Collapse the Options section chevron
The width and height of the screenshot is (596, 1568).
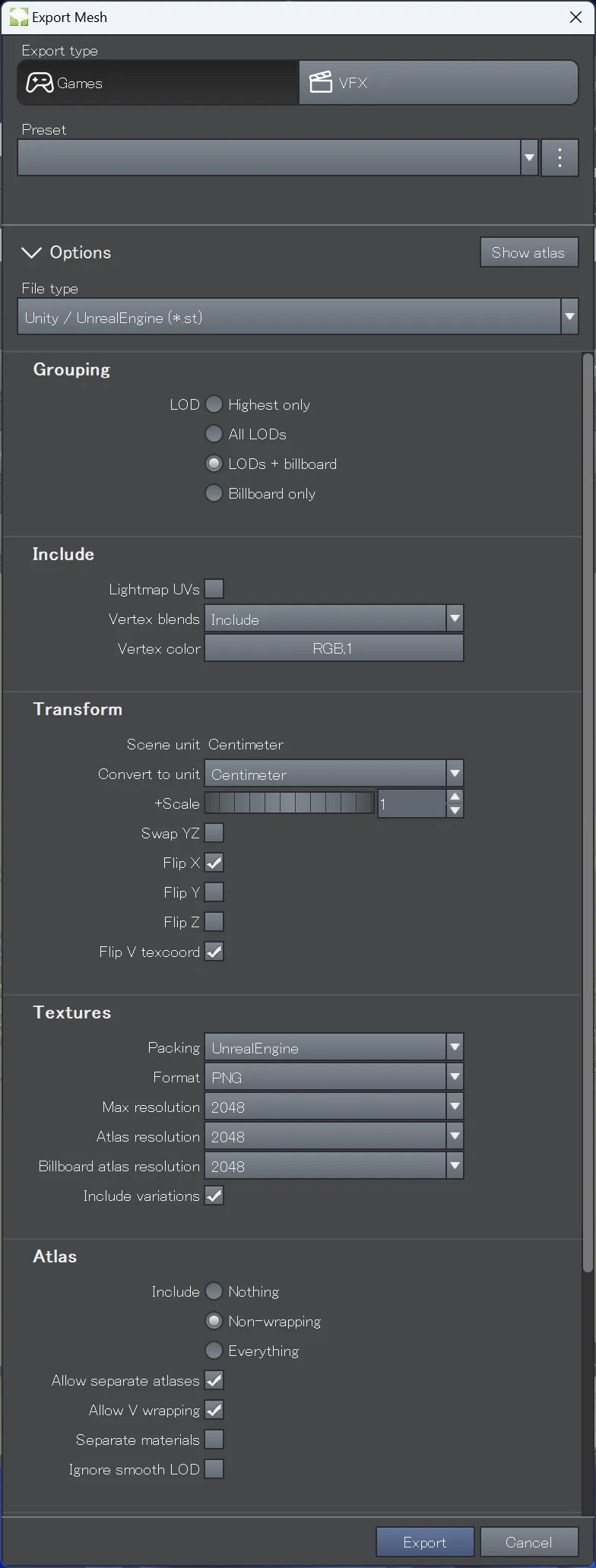[31, 252]
